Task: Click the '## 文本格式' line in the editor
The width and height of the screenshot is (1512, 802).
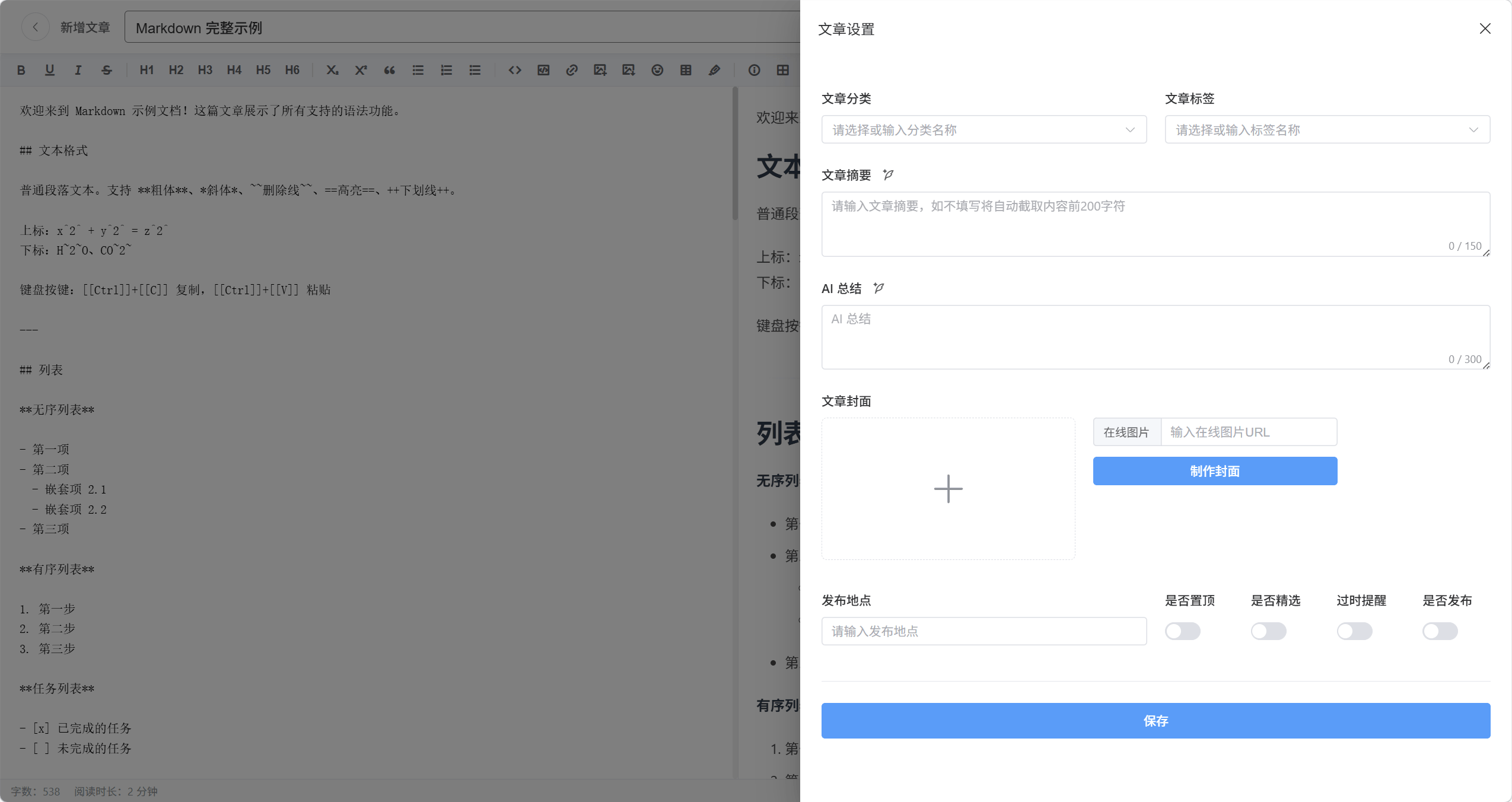Action: (54, 151)
